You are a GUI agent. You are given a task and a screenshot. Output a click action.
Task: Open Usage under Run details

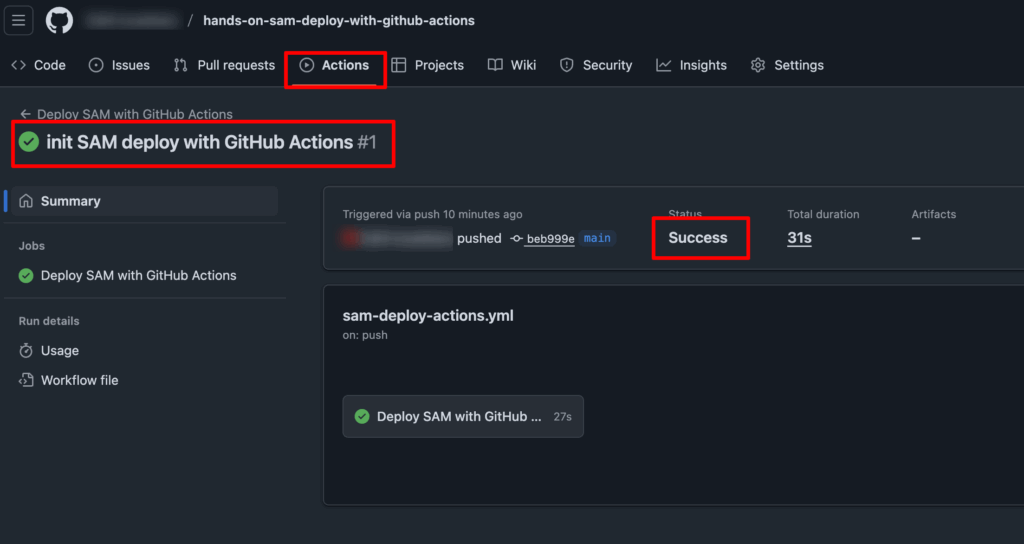pyautogui.click(x=59, y=351)
